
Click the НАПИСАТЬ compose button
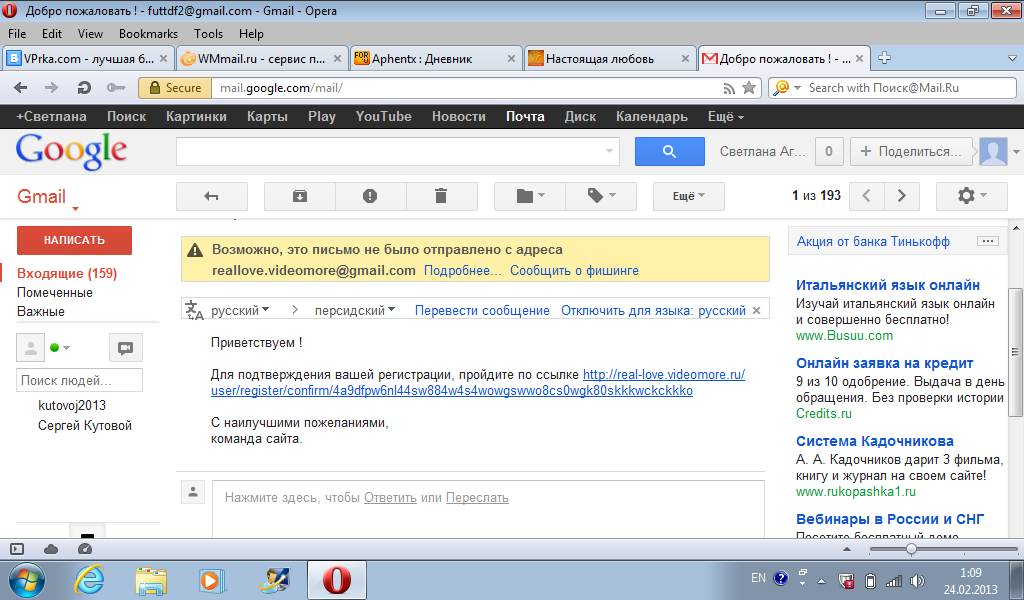[74, 240]
